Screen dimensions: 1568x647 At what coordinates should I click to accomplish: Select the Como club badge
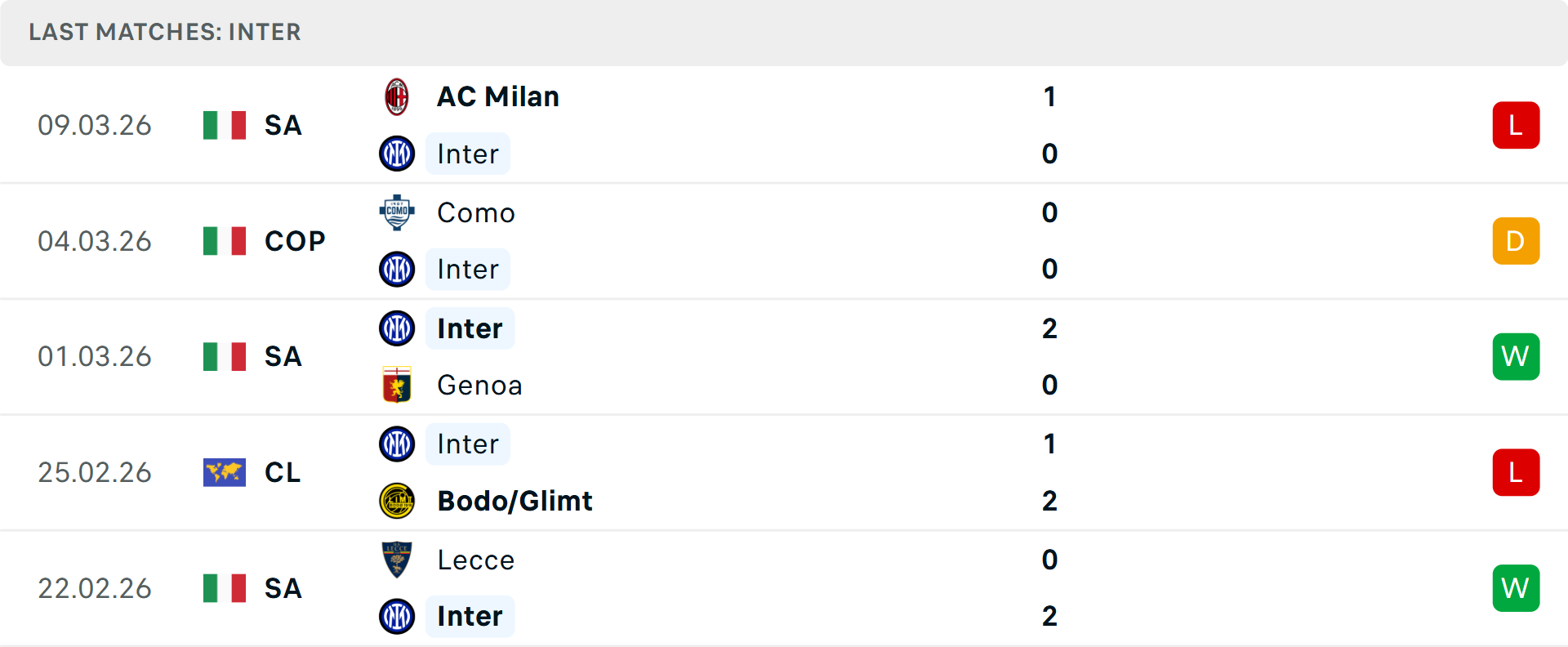click(x=397, y=212)
